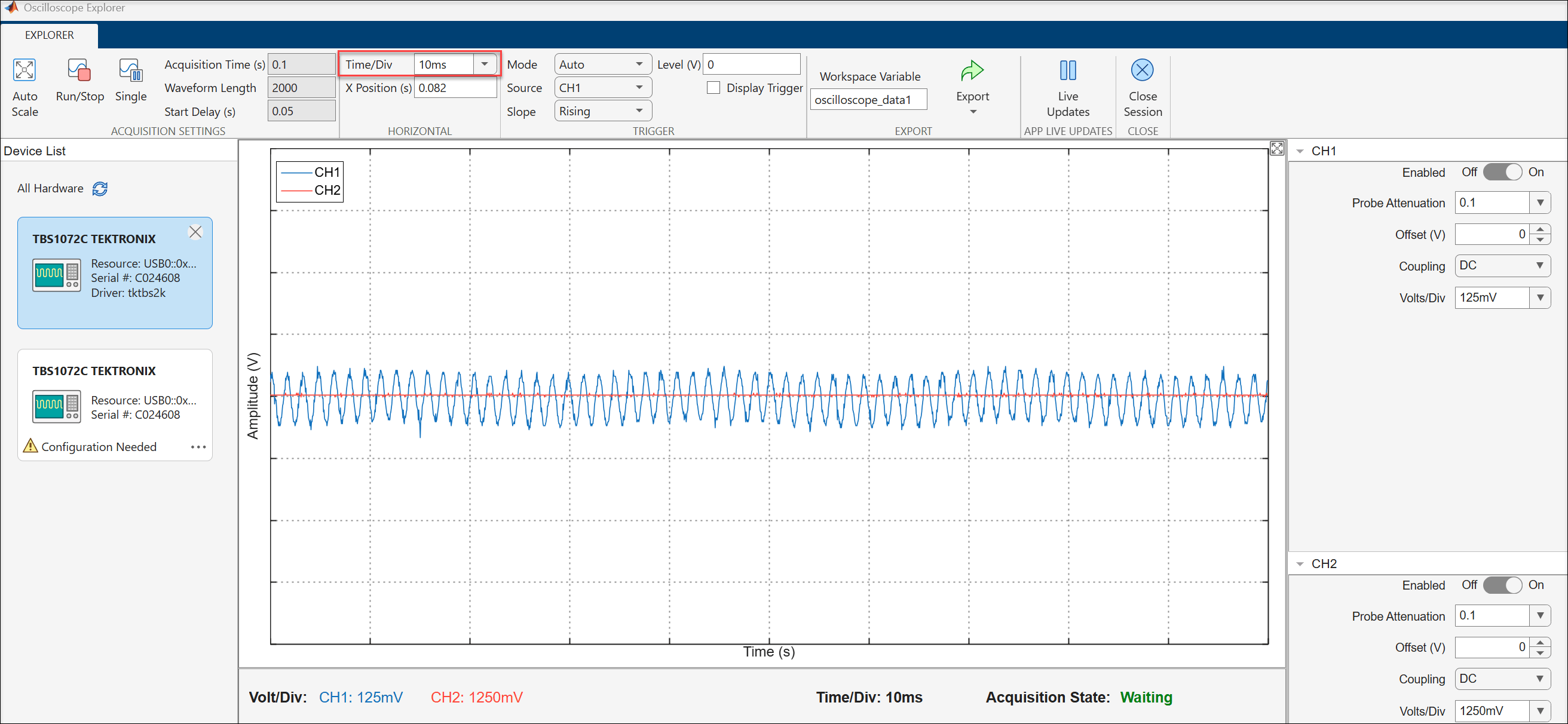This screenshot has width=1568, height=724.
Task: Click the green Export arrow icon
Action: coord(972,70)
